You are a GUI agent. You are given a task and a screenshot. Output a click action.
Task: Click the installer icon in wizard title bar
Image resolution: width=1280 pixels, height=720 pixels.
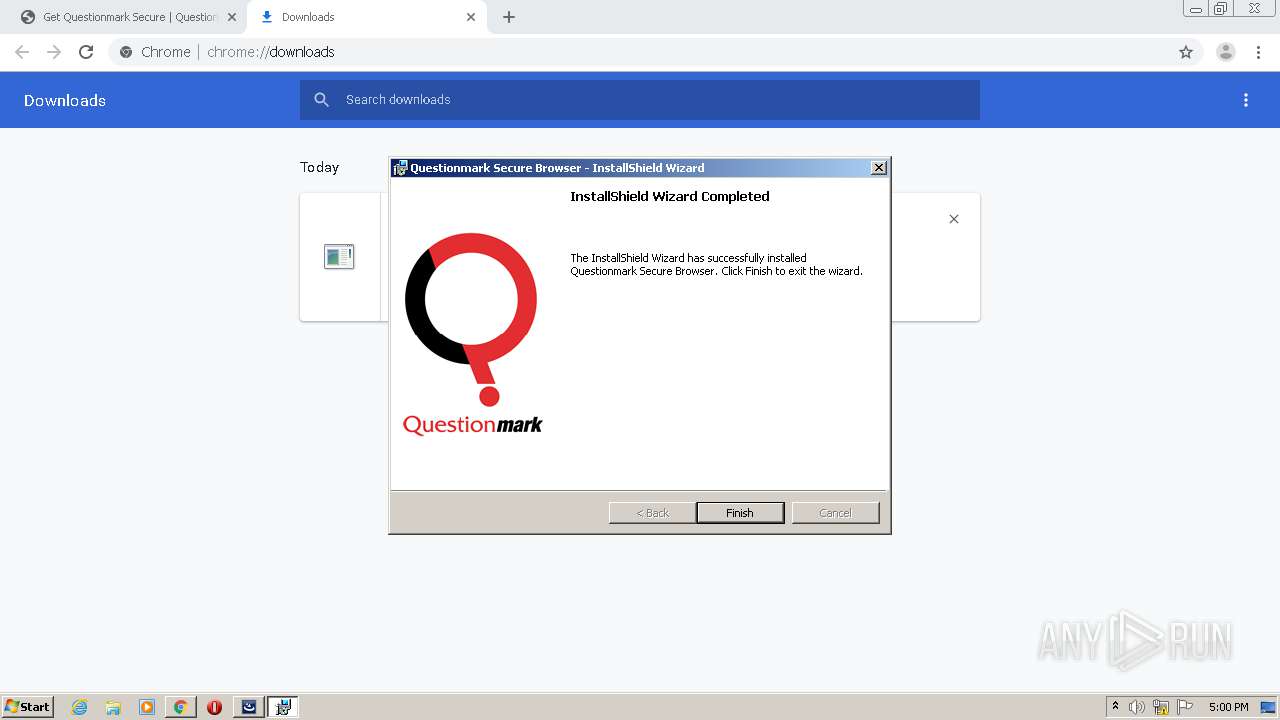(x=400, y=168)
